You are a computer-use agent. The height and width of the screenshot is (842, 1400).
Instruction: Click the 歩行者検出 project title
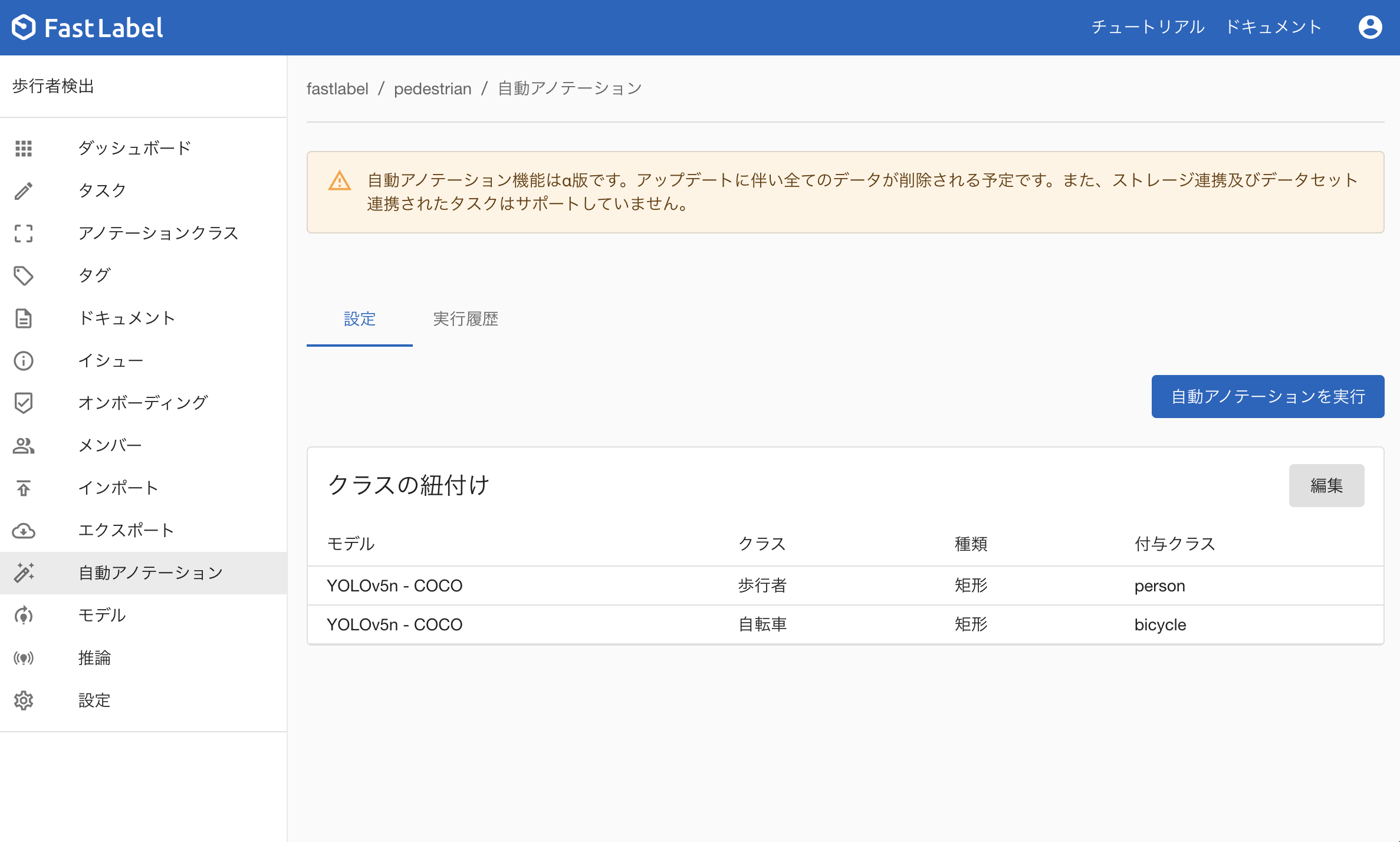click(x=53, y=86)
